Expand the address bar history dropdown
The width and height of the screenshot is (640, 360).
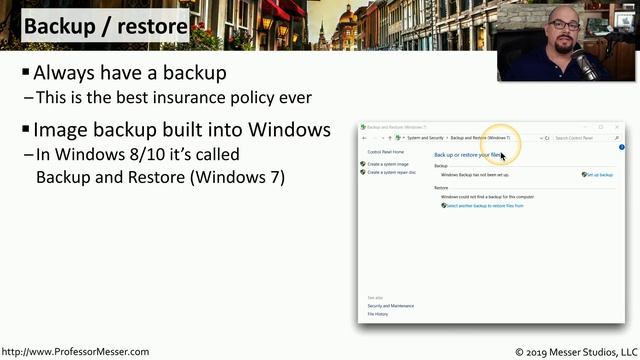[541, 138]
